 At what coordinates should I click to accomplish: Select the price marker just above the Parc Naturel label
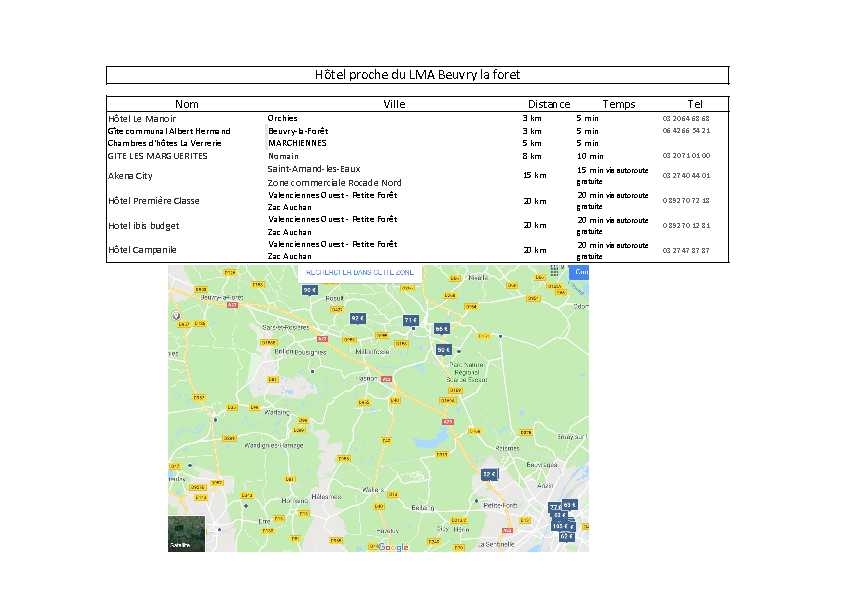tap(444, 350)
